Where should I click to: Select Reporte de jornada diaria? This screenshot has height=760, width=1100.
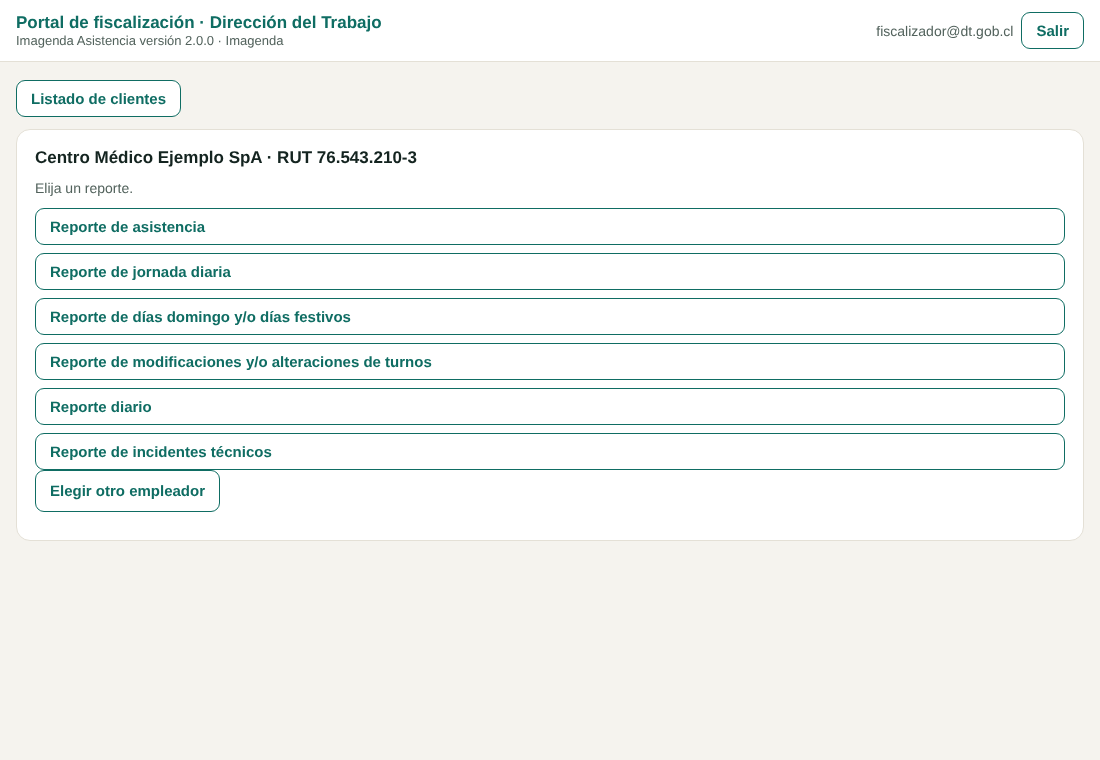(x=550, y=272)
